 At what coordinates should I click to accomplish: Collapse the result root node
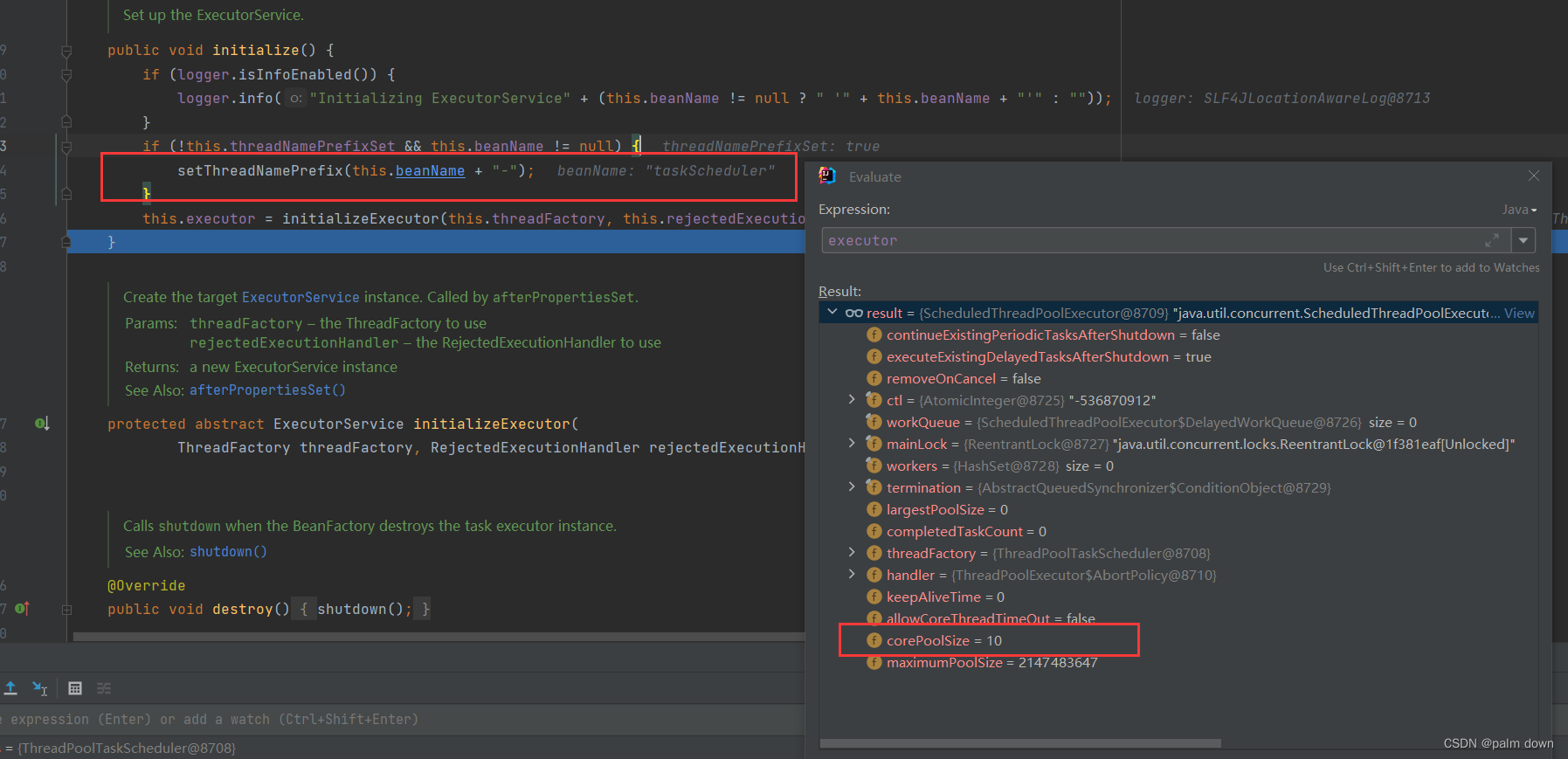[x=832, y=313]
